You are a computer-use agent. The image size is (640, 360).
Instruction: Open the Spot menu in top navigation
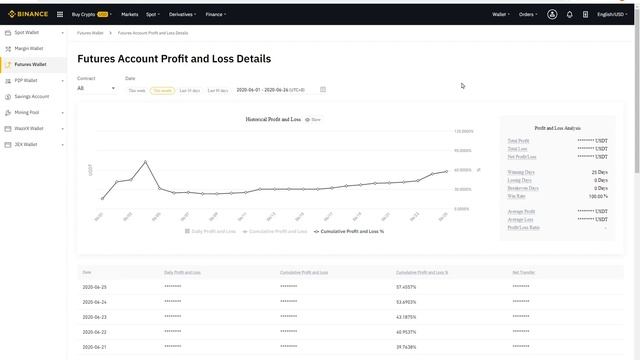153,14
